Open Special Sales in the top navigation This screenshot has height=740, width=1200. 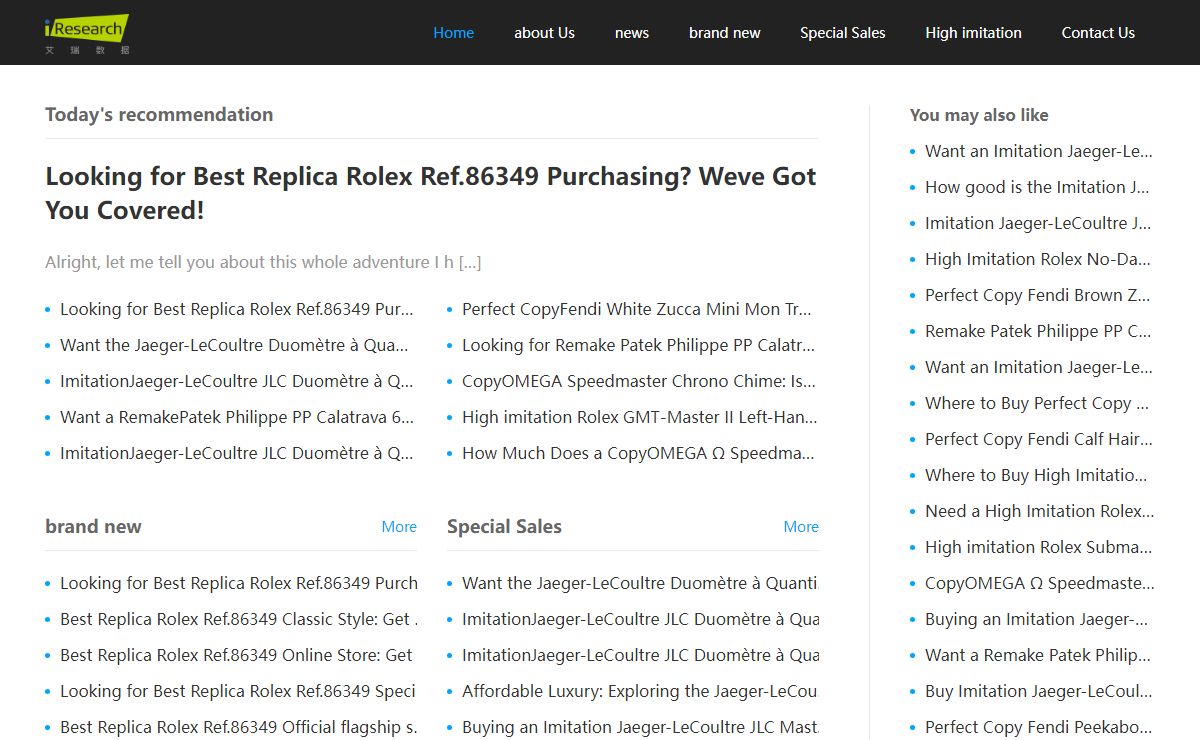(843, 33)
